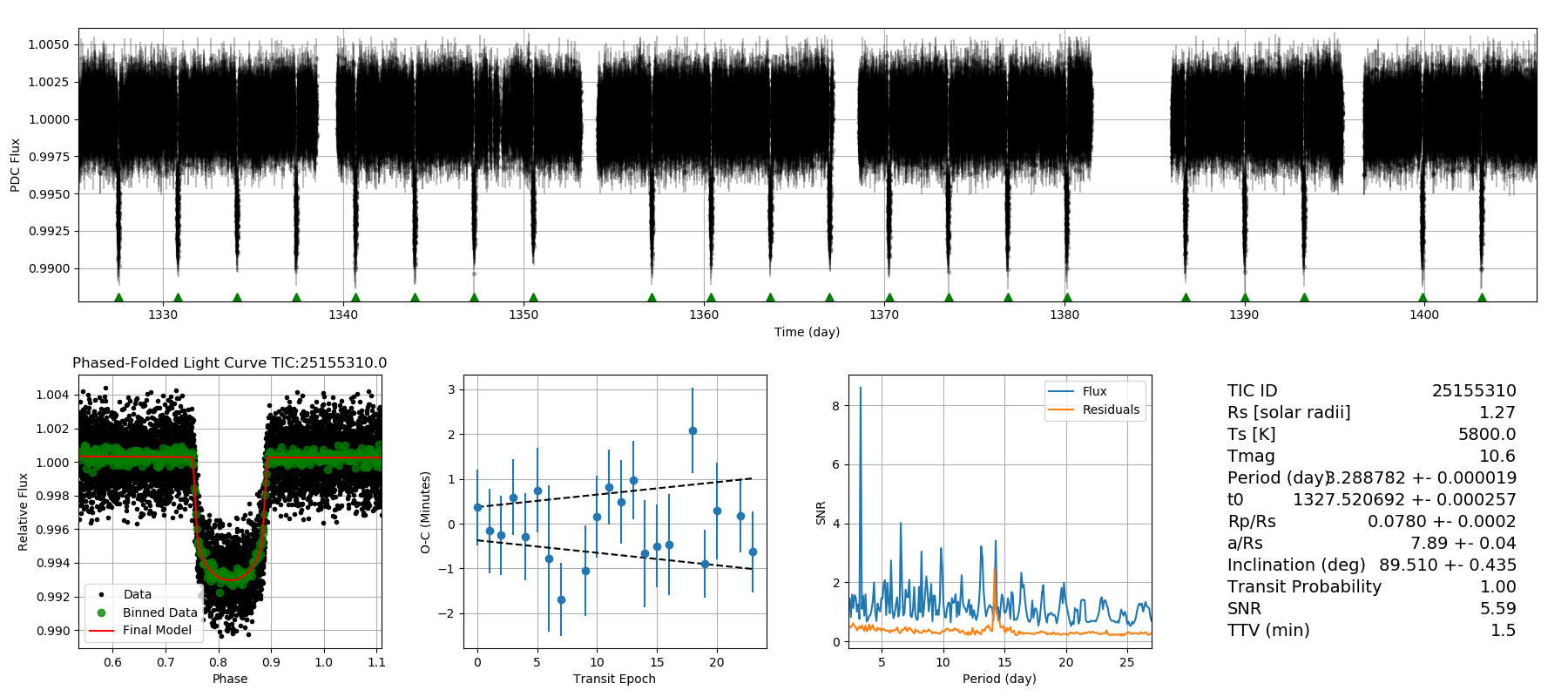Select the "O-C (Minutes)" axis label
1568x697 pixels.
tap(426, 512)
